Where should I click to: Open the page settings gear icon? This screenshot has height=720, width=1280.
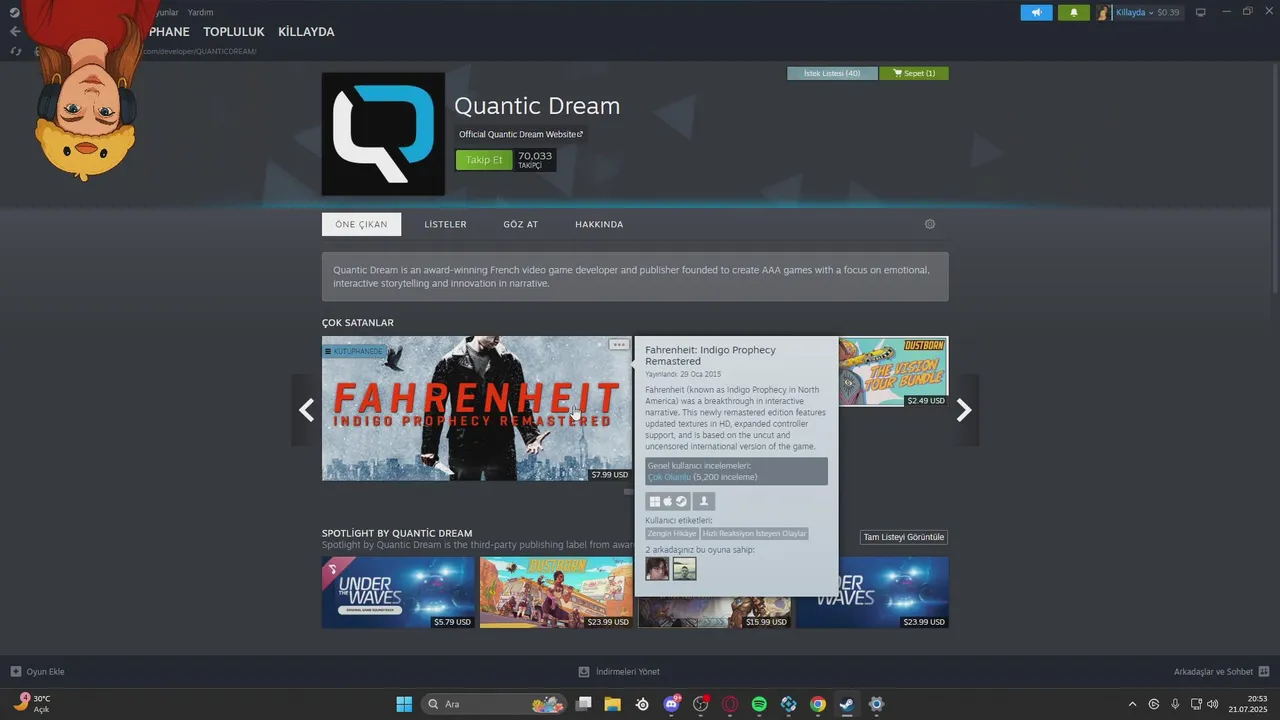[930, 224]
